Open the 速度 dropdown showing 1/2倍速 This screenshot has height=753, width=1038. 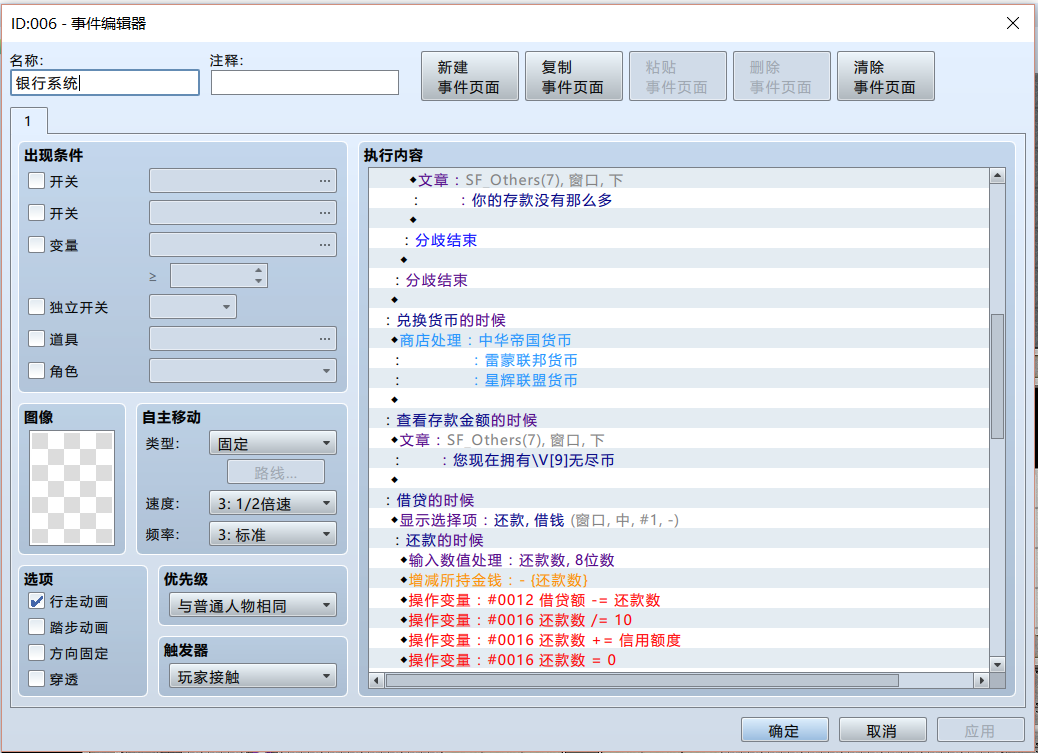coord(273,503)
